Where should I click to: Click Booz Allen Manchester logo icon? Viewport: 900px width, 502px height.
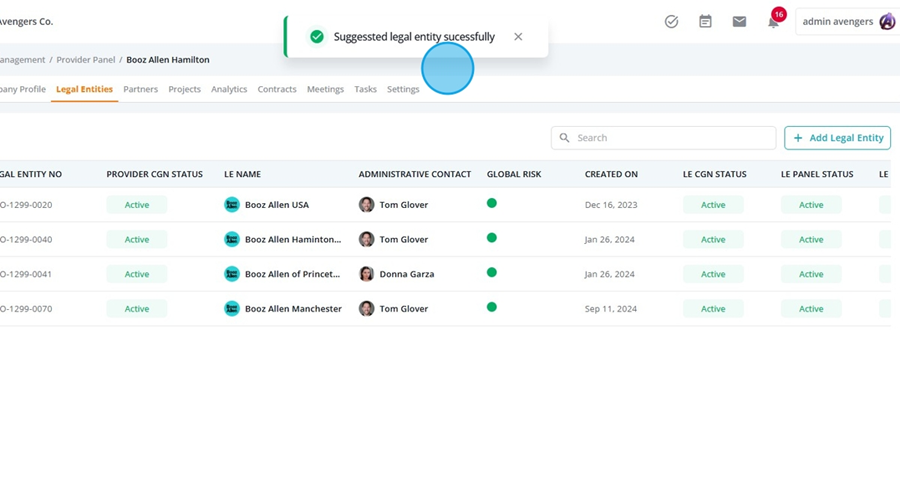232,309
